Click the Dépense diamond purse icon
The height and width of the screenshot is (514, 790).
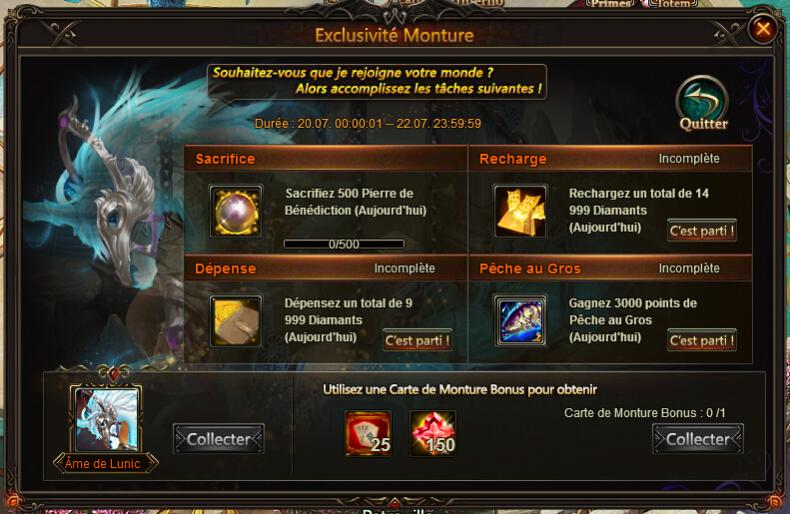[x=236, y=322]
